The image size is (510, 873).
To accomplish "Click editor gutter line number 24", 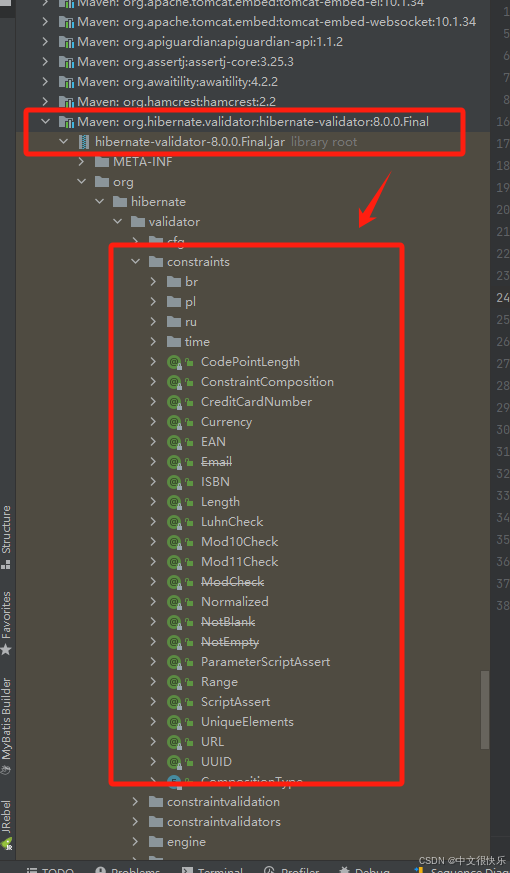I will click(503, 298).
